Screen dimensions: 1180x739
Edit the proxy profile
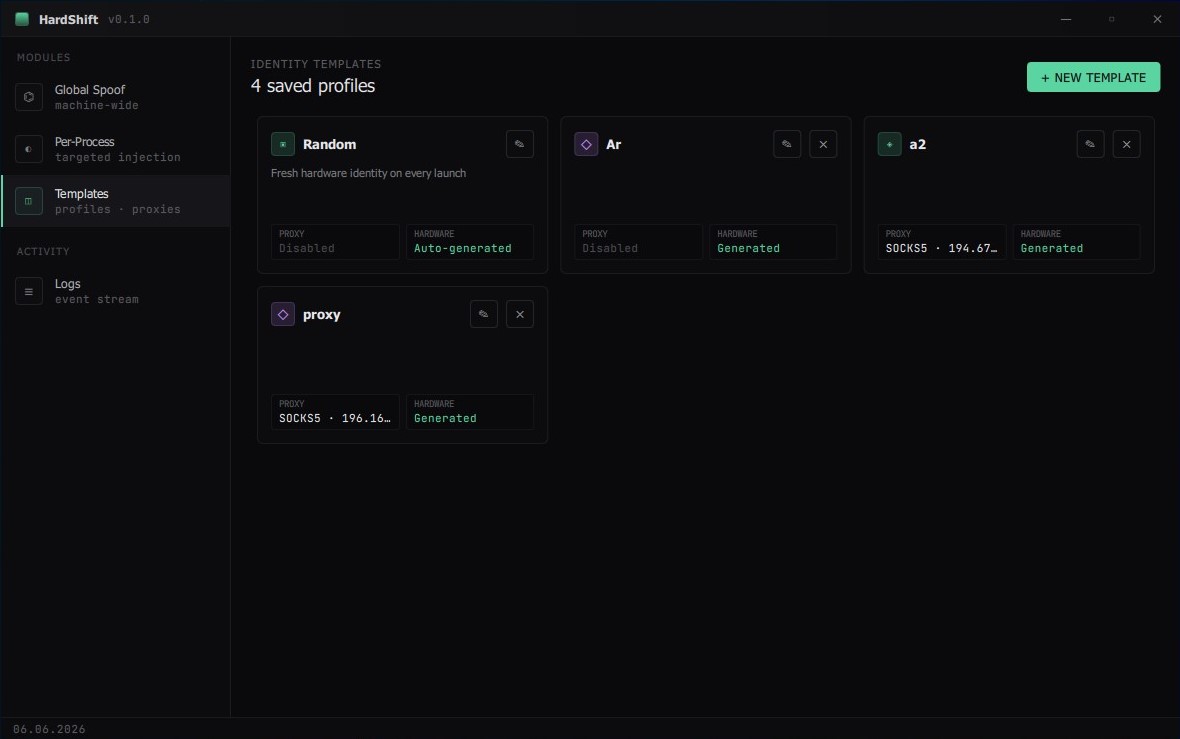tap(483, 314)
